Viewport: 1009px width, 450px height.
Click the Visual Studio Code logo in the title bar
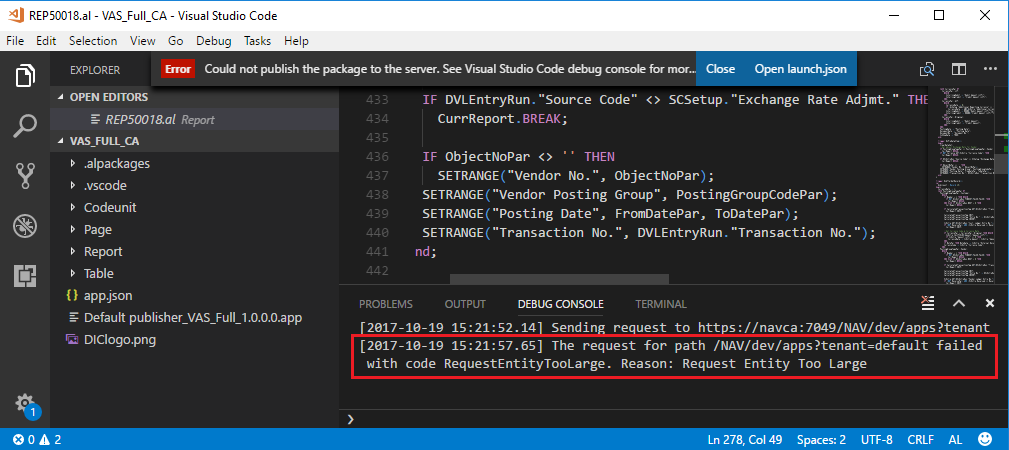[15, 15]
